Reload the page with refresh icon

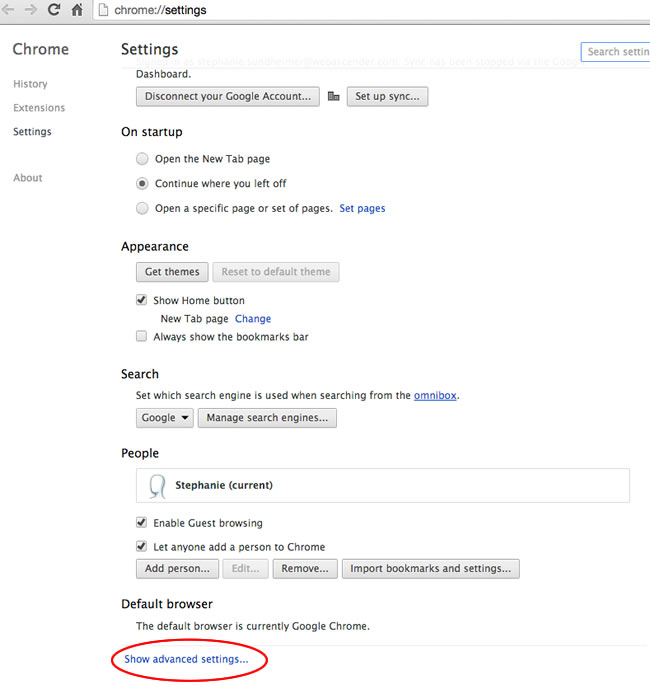53,10
